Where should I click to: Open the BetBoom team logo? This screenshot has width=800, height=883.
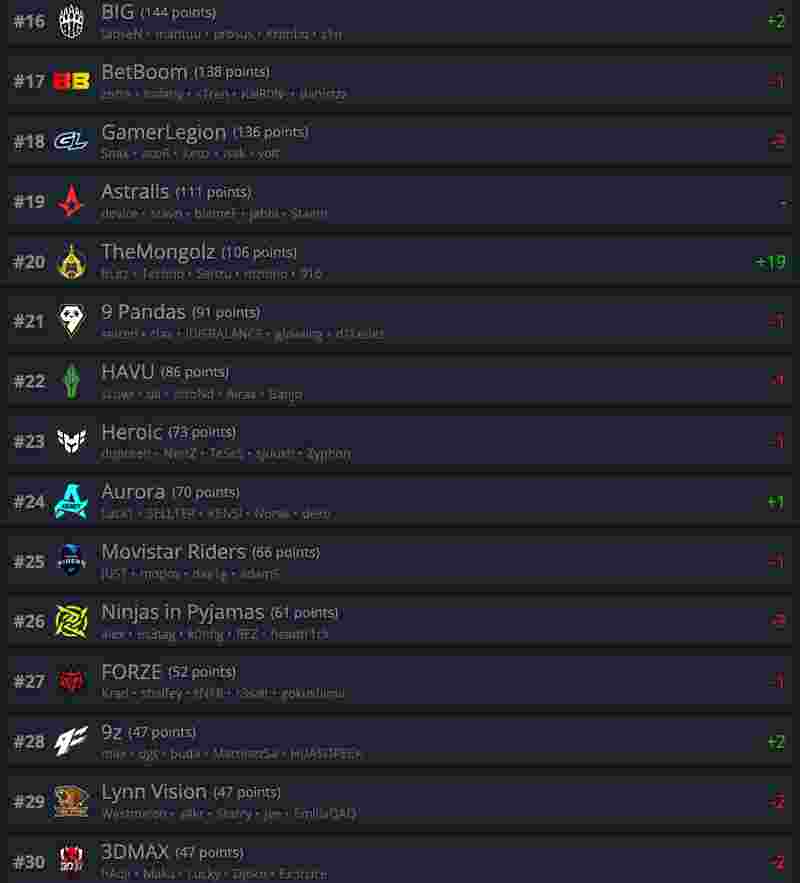(x=71, y=81)
